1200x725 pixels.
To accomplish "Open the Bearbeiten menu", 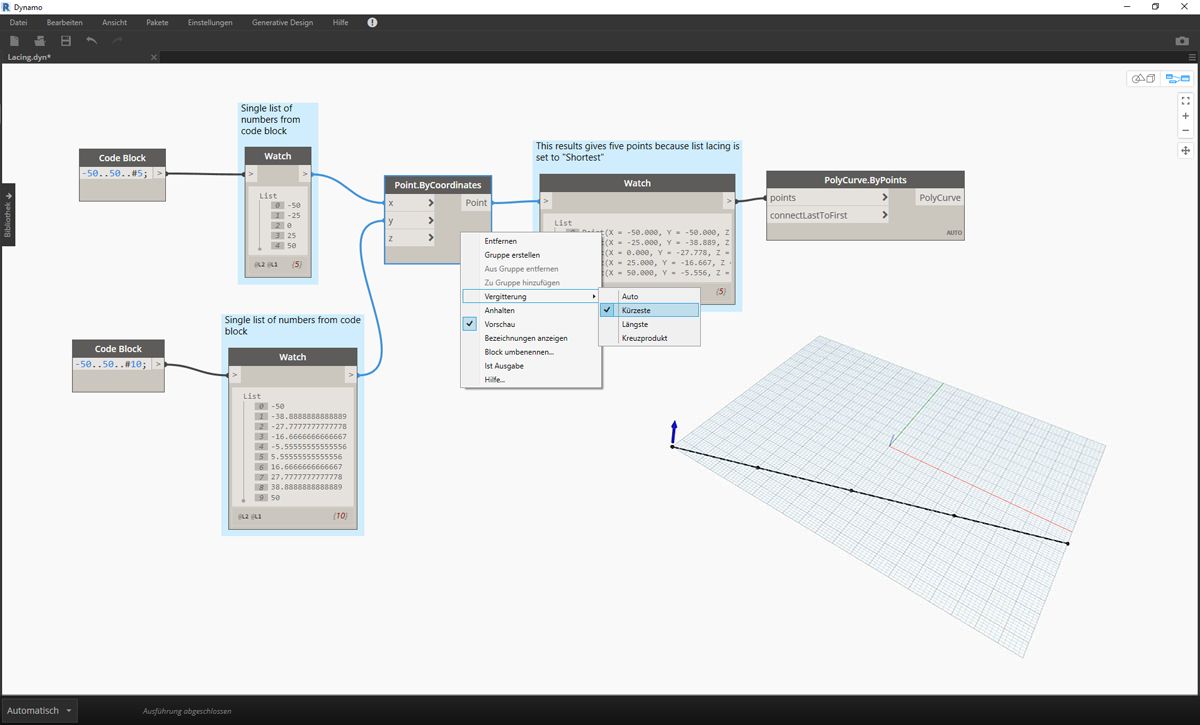I will click(65, 22).
